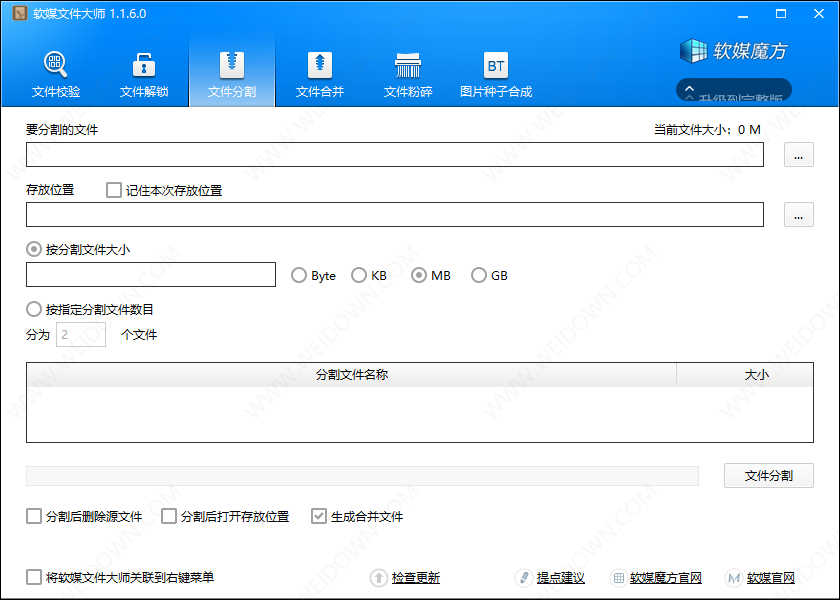Open the 图片种子合成 BT tool
This screenshot has width=840, height=600.
[496, 74]
